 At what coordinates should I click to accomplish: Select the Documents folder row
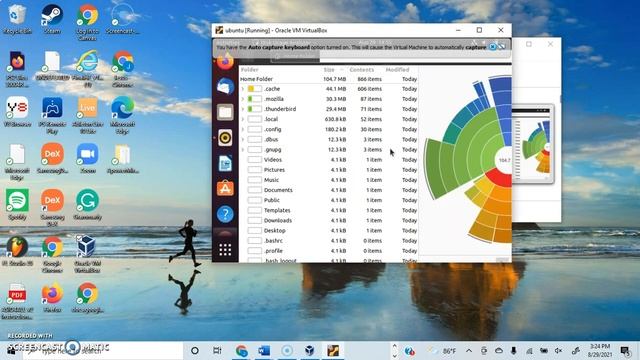(x=329, y=190)
